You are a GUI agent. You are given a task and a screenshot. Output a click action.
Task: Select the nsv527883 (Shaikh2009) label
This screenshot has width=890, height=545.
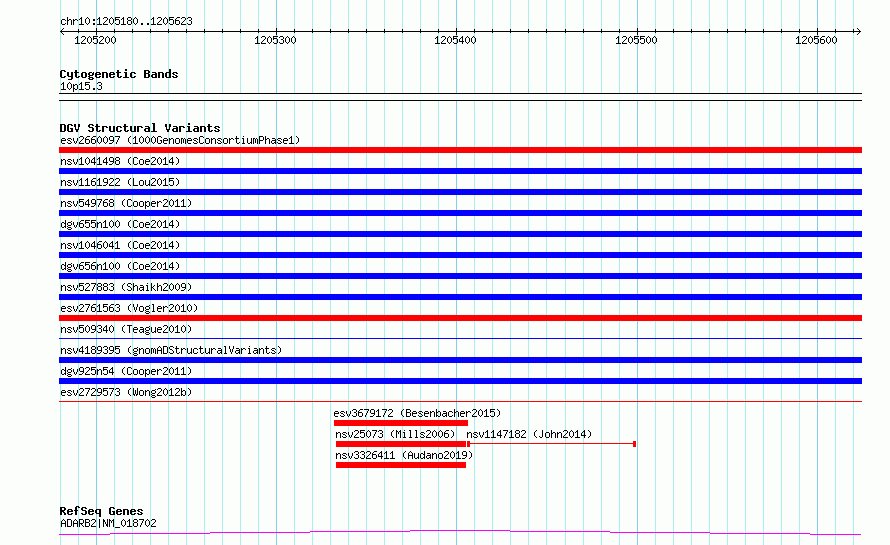(126, 287)
